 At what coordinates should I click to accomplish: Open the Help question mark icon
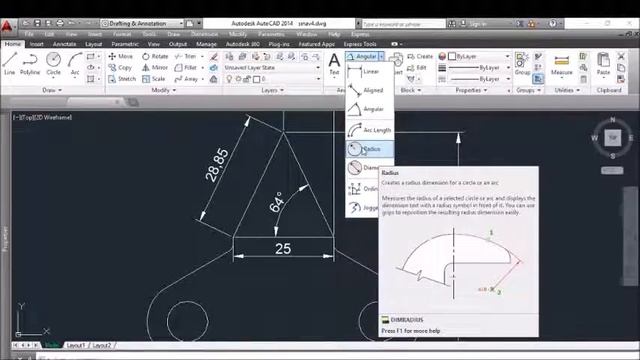coord(552,24)
